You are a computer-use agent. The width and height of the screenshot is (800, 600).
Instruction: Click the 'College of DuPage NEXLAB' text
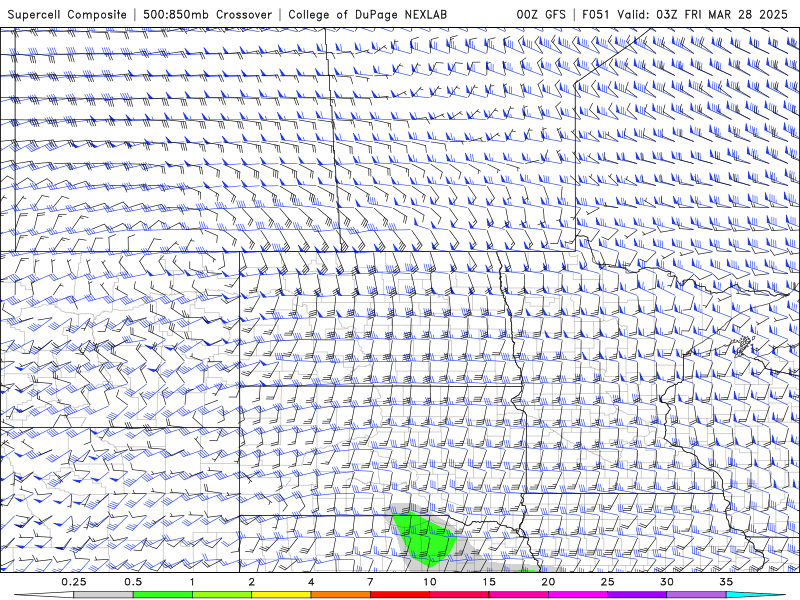pyautogui.click(x=367, y=14)
